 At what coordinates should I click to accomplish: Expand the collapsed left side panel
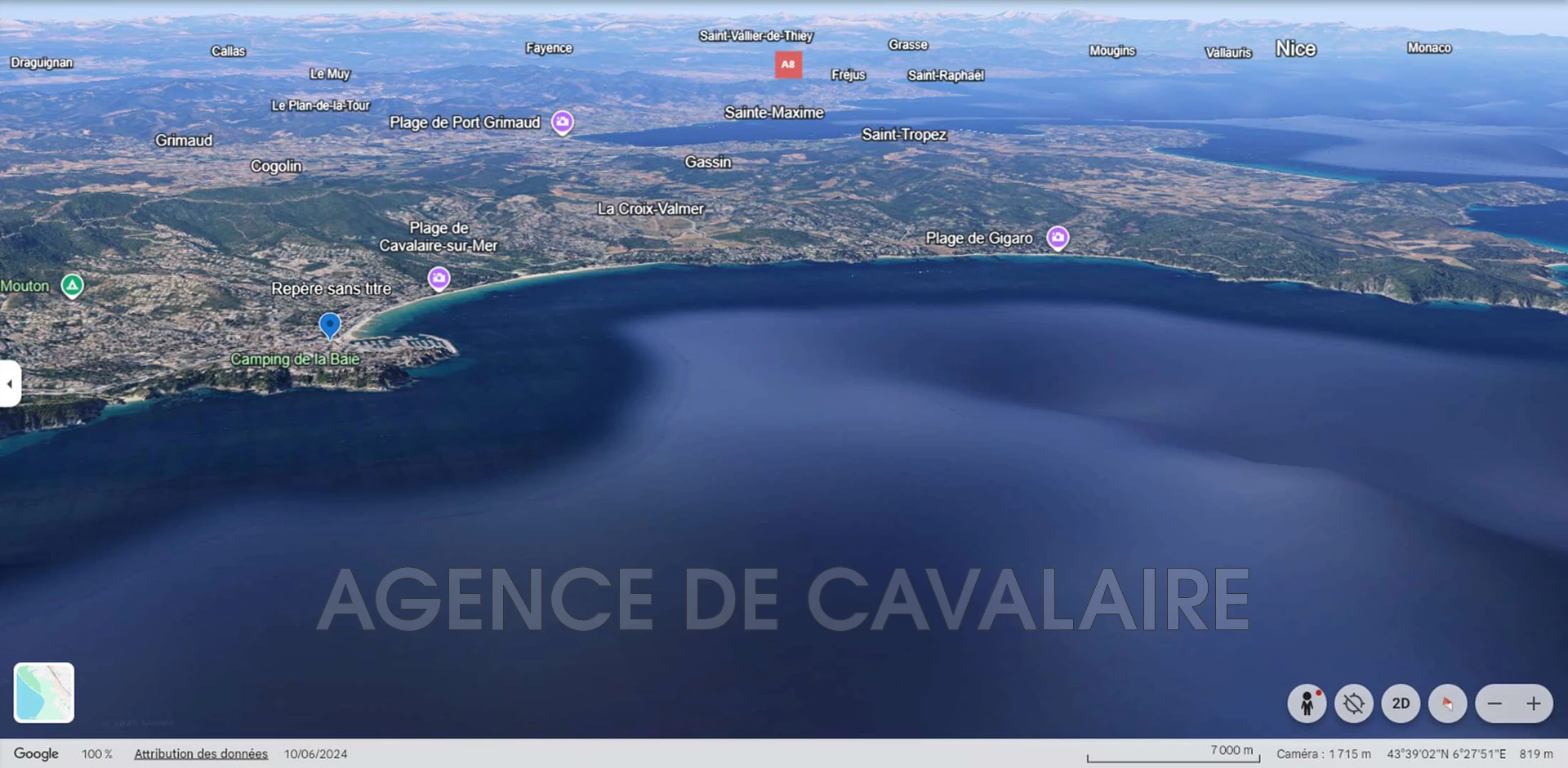tap(9, 383)
